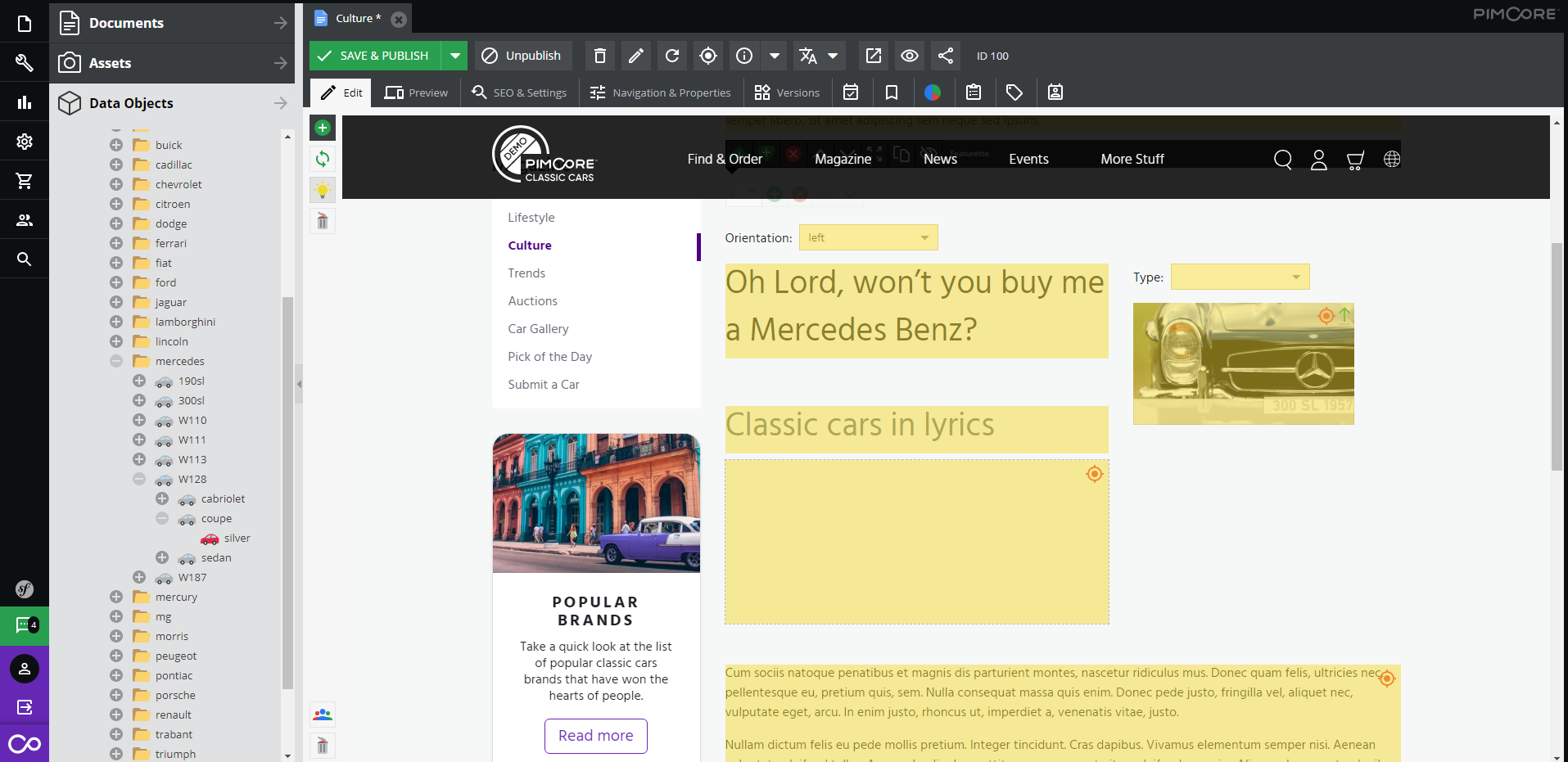Click the logout icon in sidebar
The width and height of the screenshot is (1568, 762).
click(x=25, y=707)
